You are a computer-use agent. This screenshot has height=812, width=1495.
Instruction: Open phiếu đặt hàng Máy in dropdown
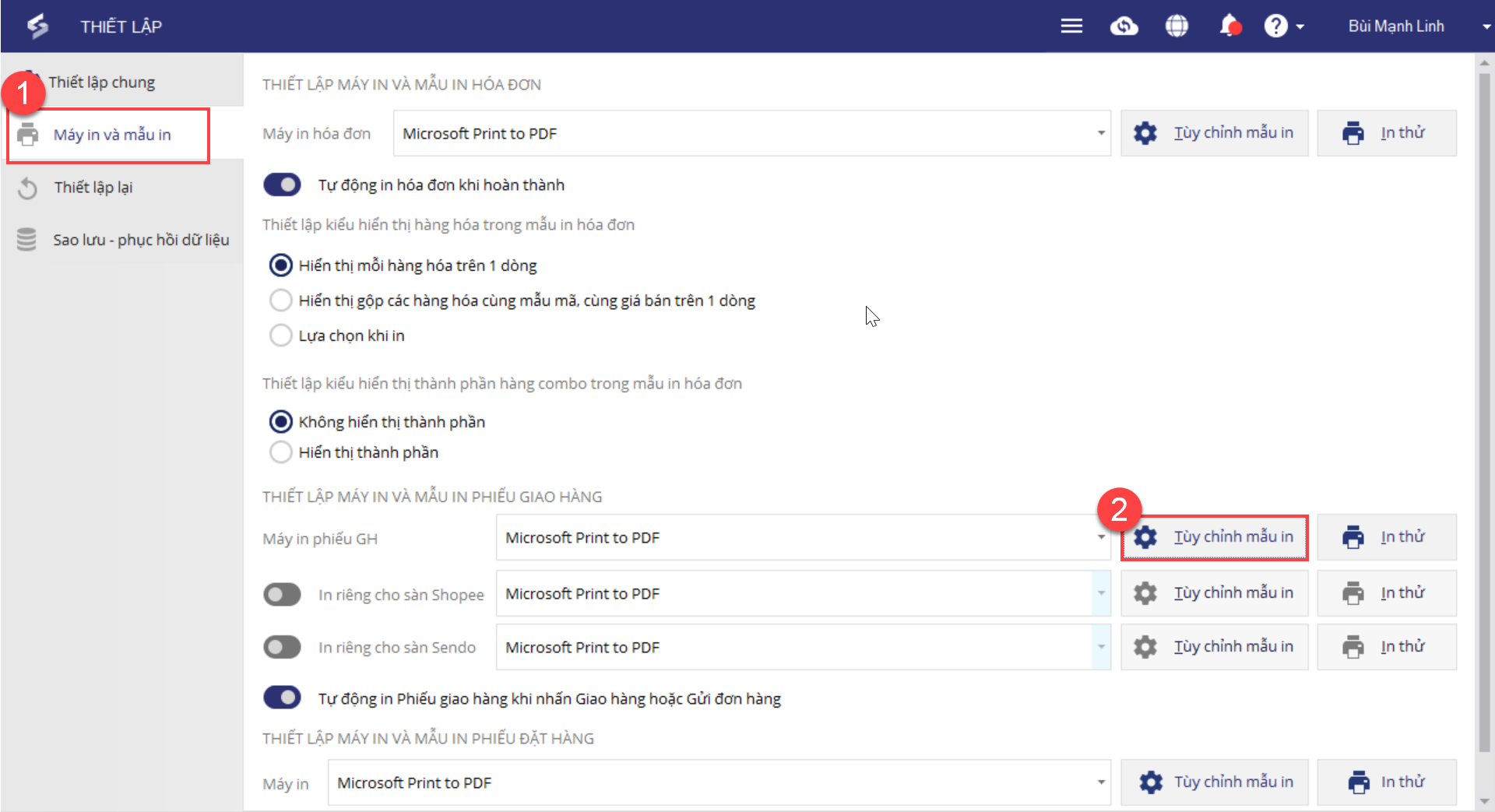tap(719, 782)
